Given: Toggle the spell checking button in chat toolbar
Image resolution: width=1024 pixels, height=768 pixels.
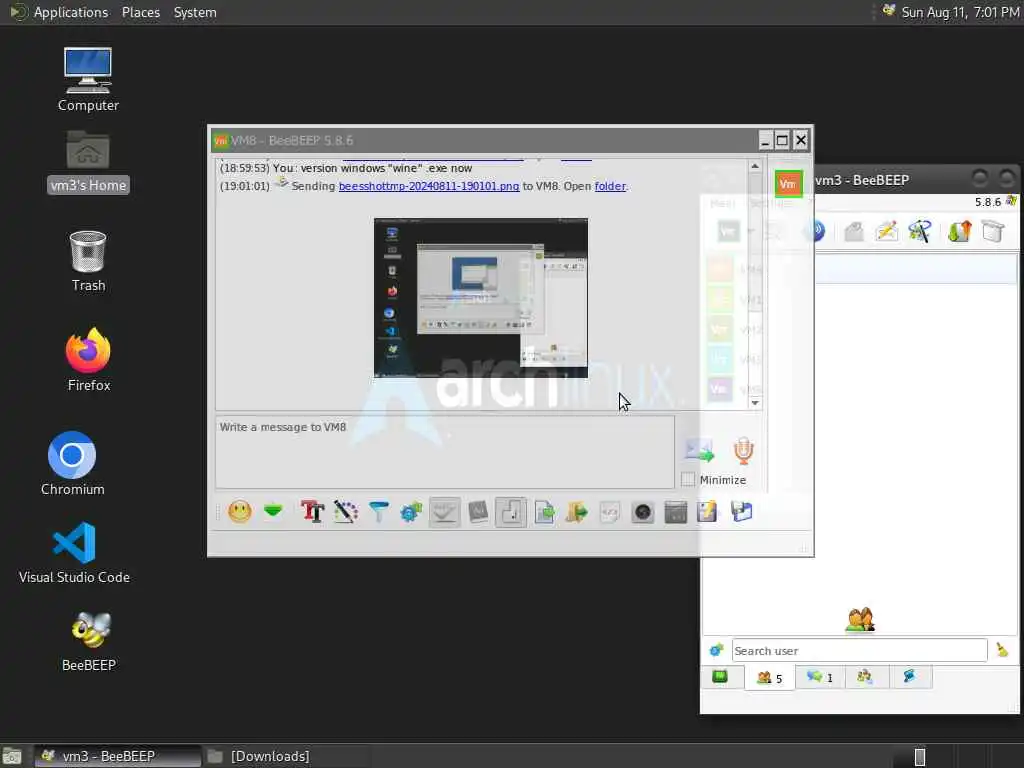Looking at the screenshot, I should click(x=445, y=512).
